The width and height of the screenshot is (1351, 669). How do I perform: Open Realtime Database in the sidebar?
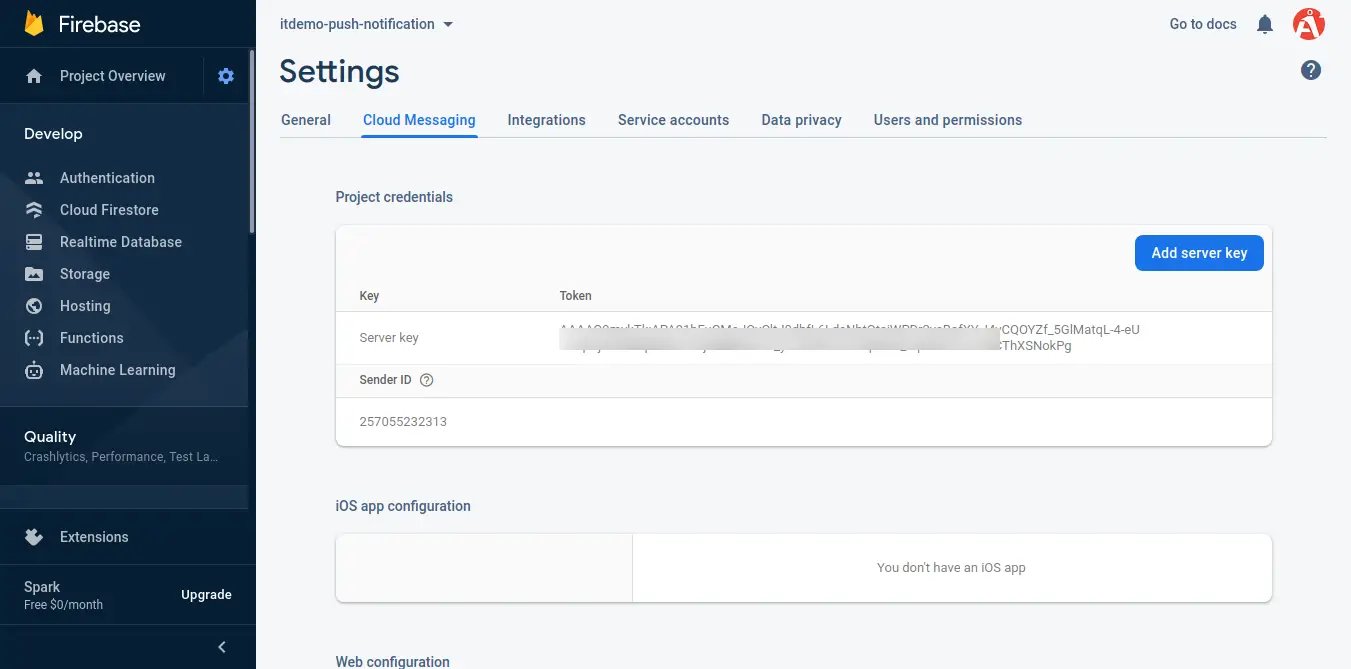120,242
